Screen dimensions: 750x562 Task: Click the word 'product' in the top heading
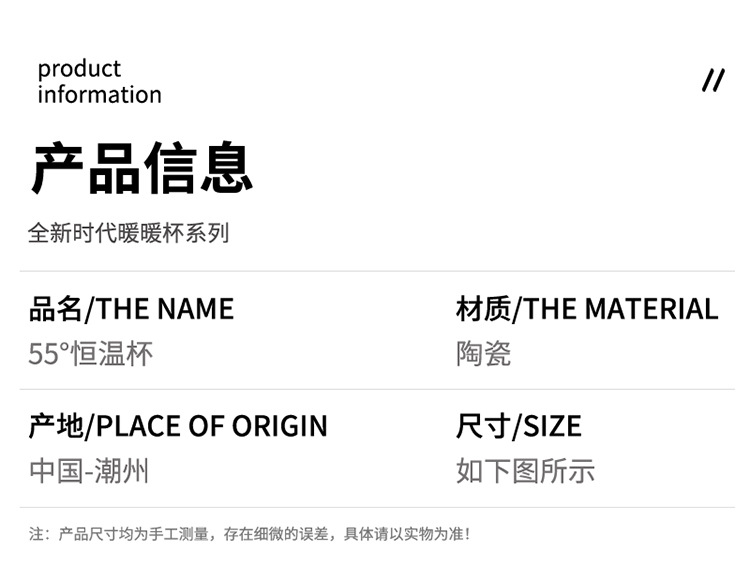click(79, 69)
